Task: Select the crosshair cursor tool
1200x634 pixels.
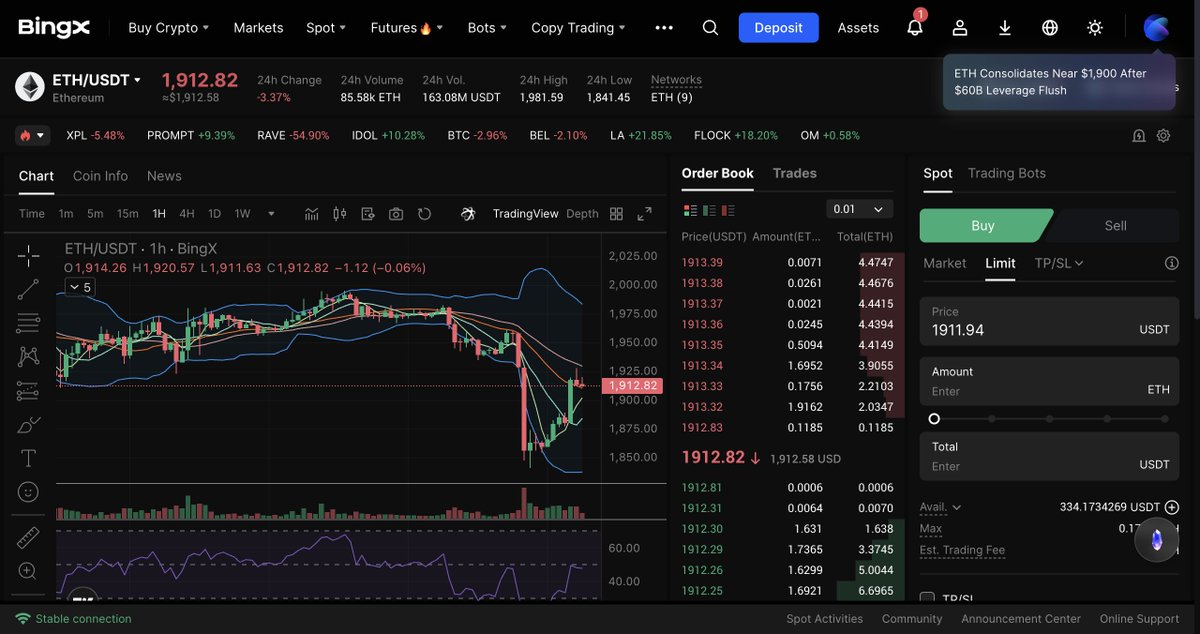Action: point(28,255)
